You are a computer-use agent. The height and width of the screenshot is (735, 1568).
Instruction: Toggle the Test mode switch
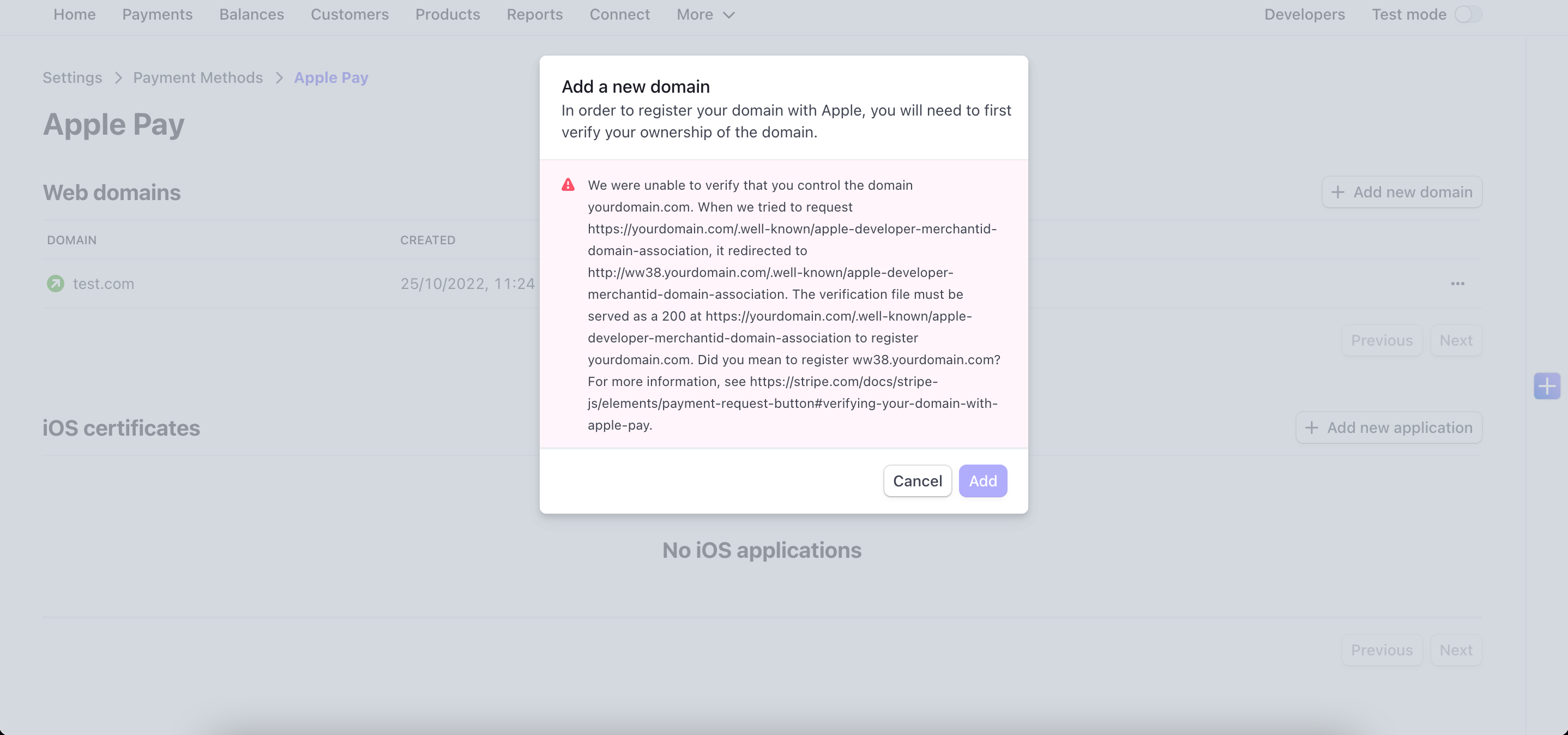(x=1468, y=14)
